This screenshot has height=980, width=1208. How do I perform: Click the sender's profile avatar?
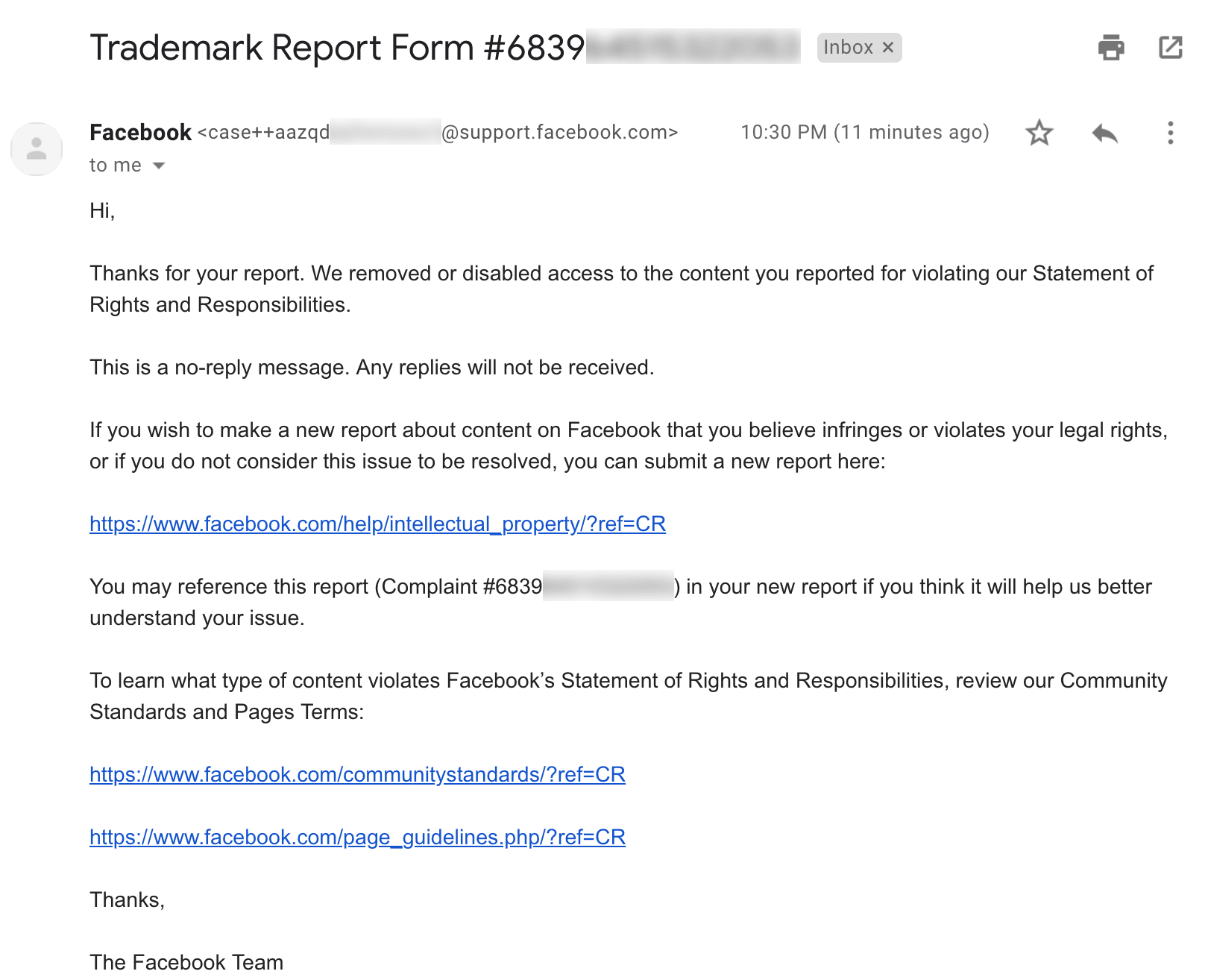tap(37, 148)
